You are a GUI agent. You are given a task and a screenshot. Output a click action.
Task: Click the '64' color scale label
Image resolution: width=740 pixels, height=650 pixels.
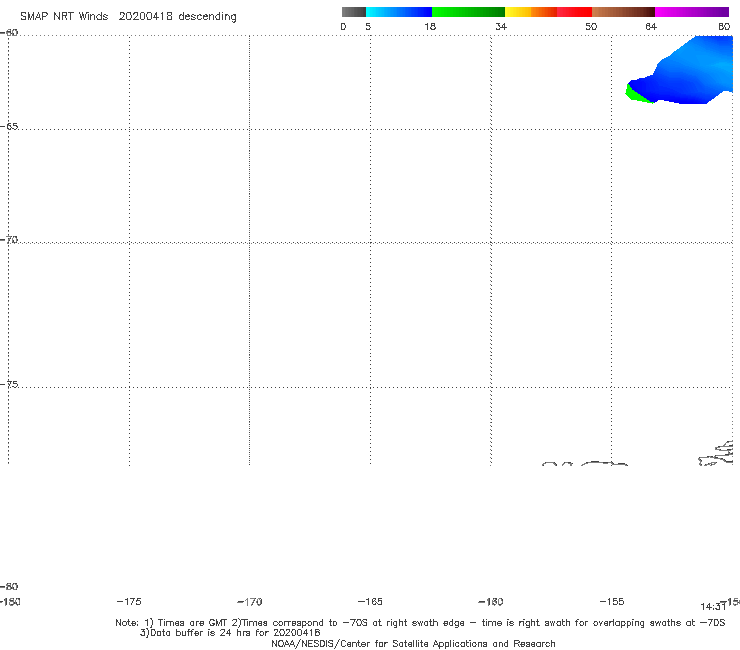(x=651, y=26)
